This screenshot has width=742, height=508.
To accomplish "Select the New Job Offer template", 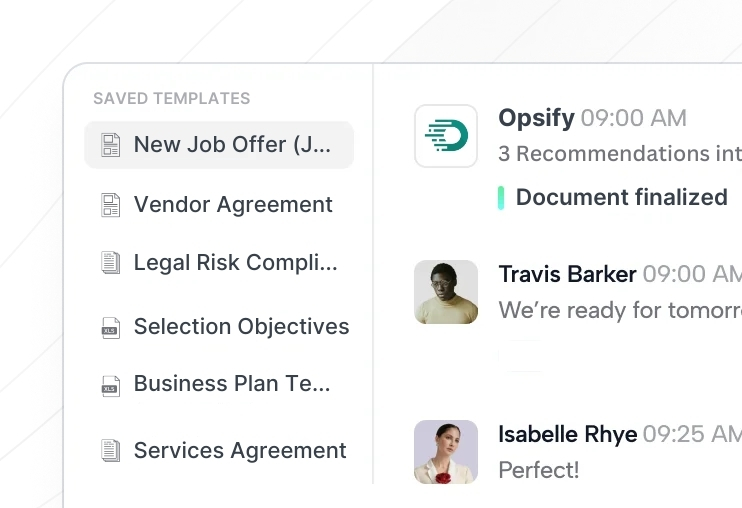I will (232, 145).
